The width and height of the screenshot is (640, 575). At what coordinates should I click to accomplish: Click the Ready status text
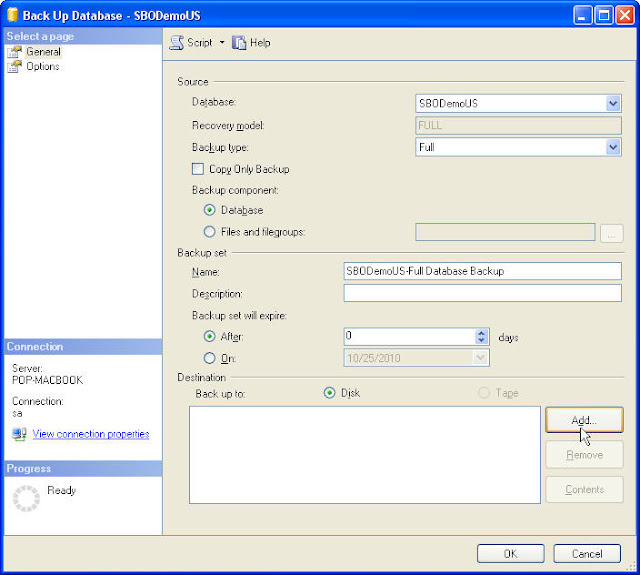click(x=62, y=490)
